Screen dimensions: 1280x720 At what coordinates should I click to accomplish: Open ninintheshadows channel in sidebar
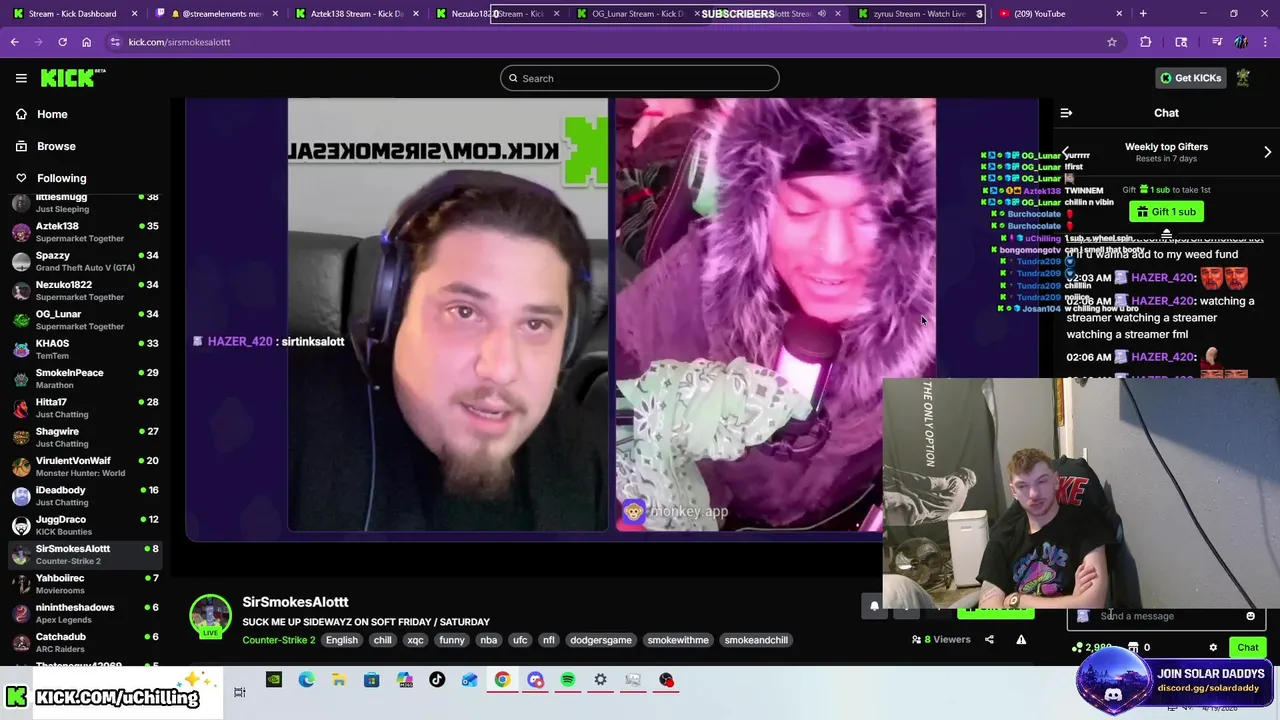85,613
